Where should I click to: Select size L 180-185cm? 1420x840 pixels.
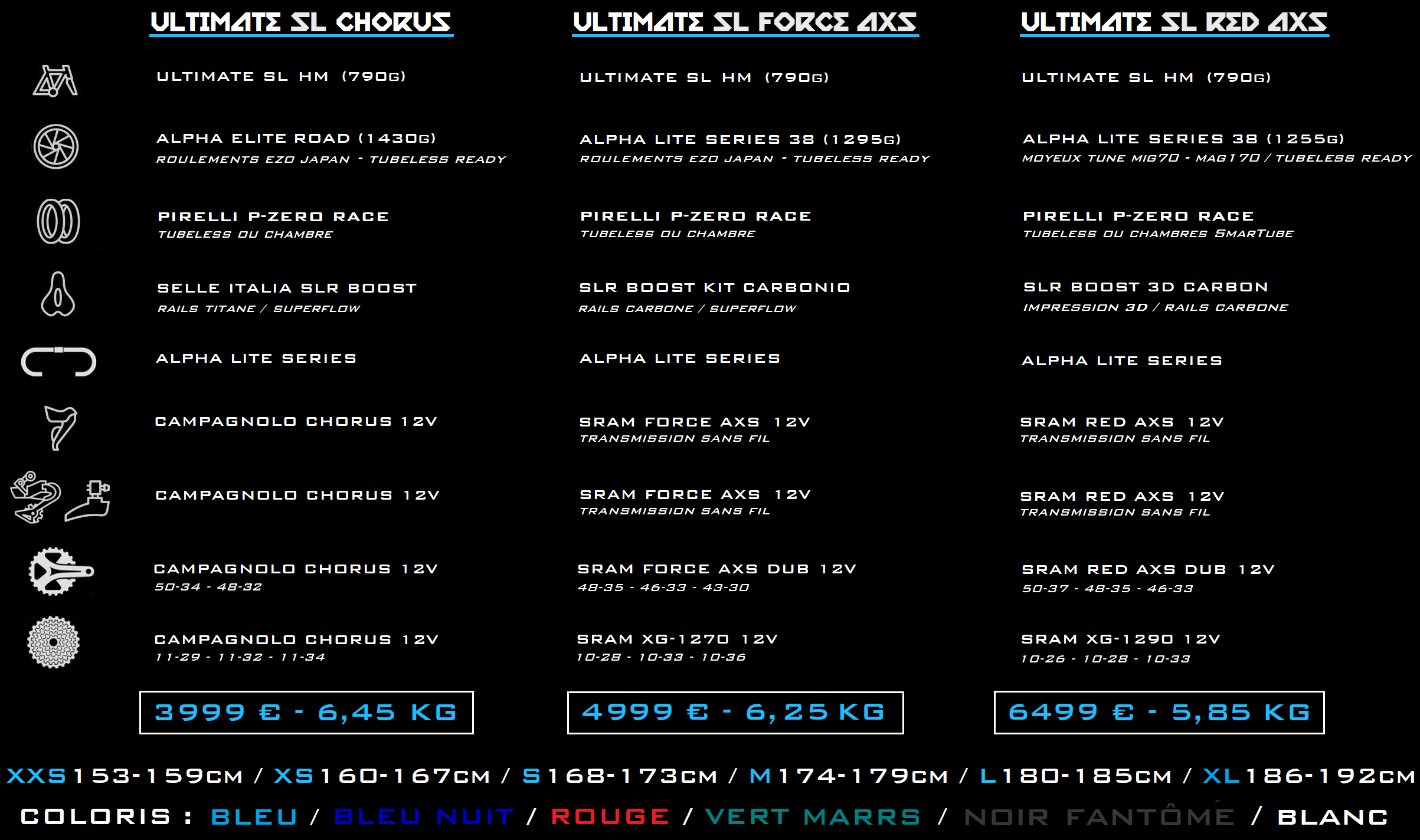point(1076,776)
